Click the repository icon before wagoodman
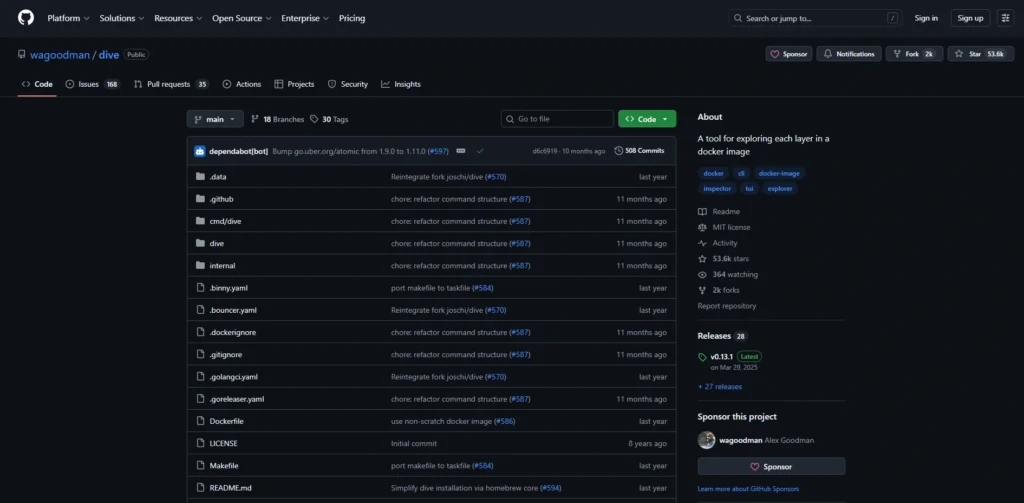1024x503 pixels. 22,55
